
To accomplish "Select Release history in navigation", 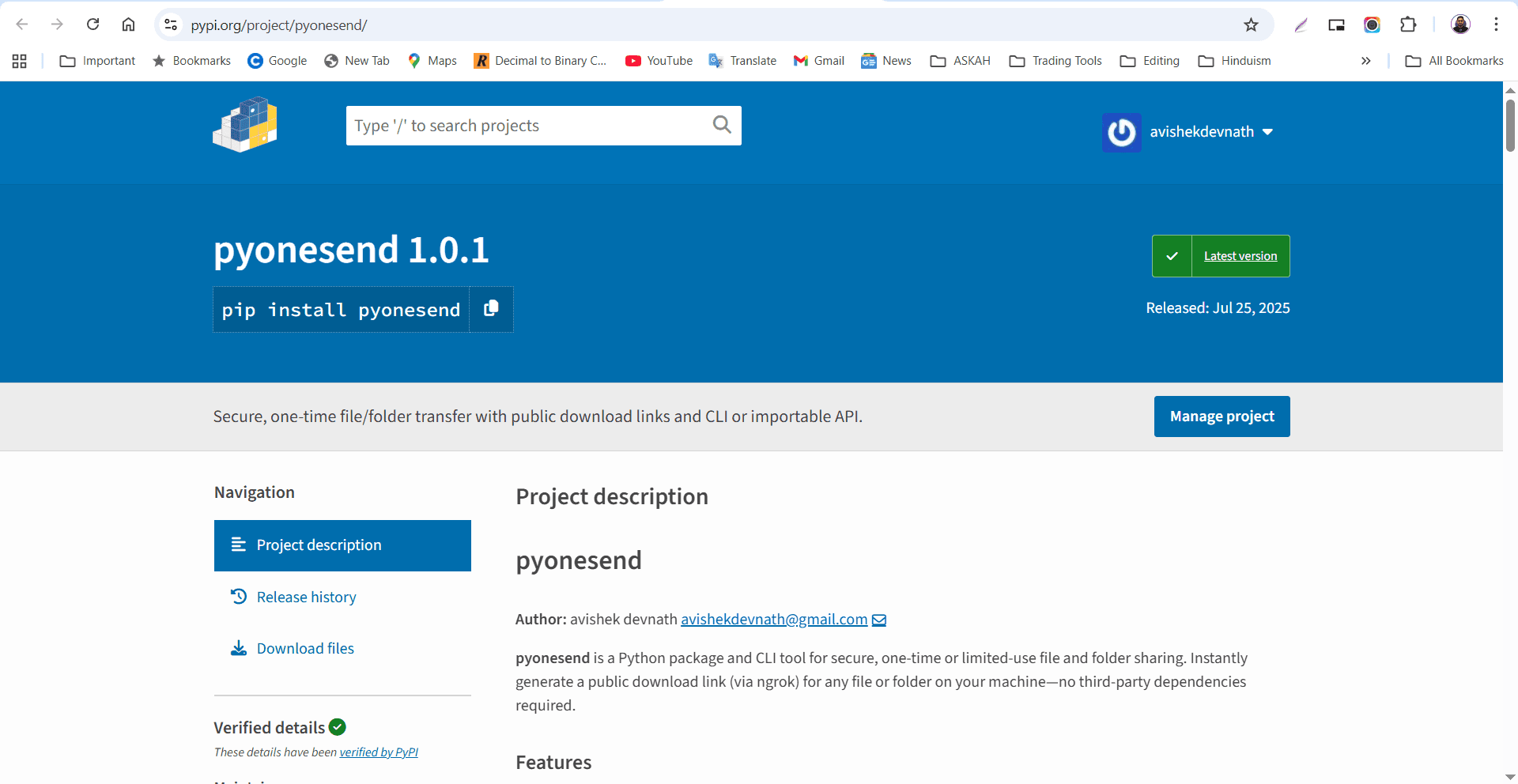I will click(x=306, y=597).
